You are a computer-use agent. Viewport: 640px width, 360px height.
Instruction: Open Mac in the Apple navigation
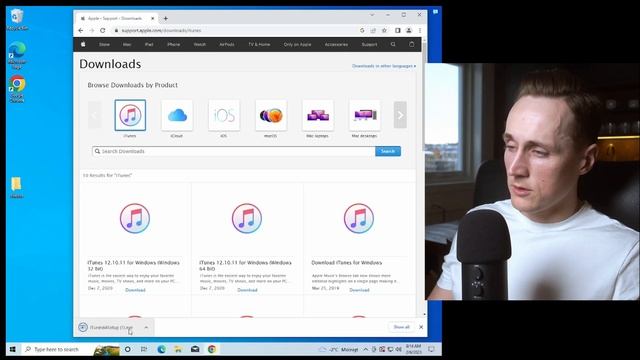coord(127,44)
